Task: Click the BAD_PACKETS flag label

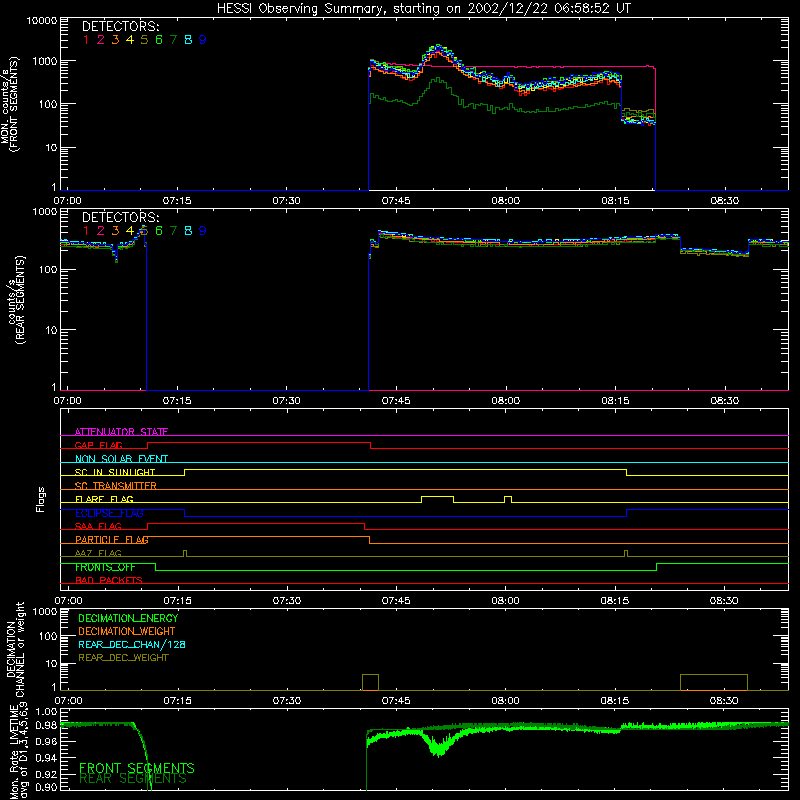Action: (x=109, y=580)
